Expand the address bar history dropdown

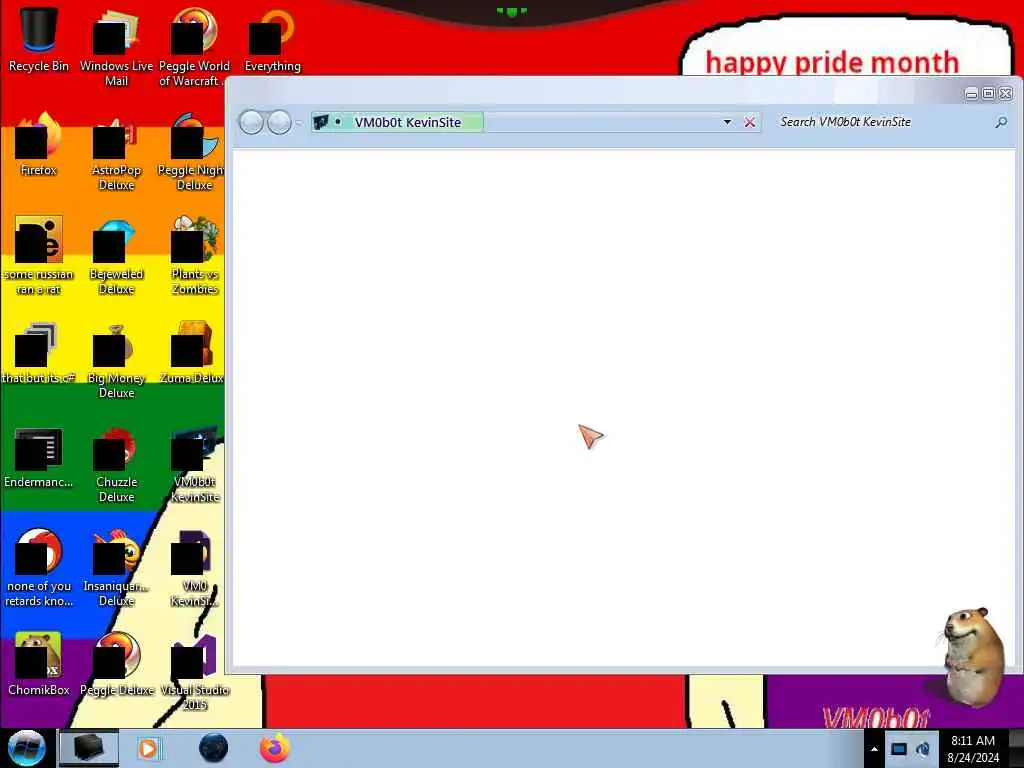[727, 122]
